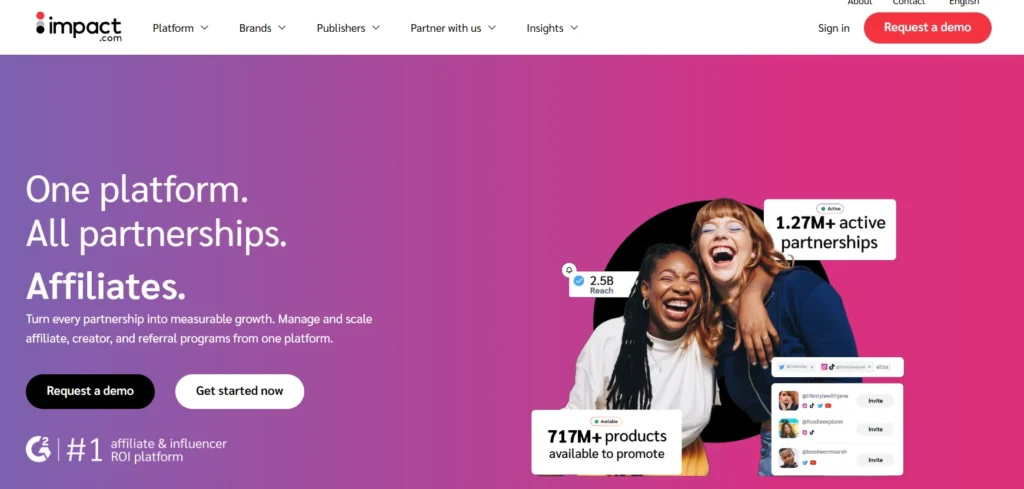Click the blue verified checkmark beside 2.5B
The width and height of the screenshot is (1024, 489).
[x=579, y=281]
